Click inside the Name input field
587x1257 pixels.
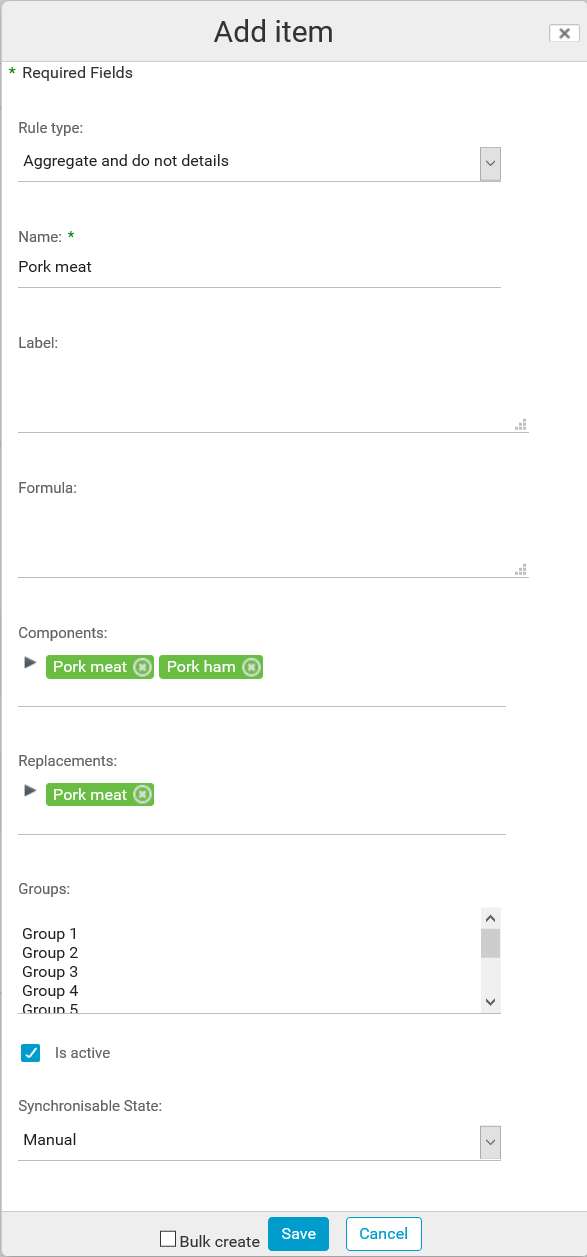(250, 267)
